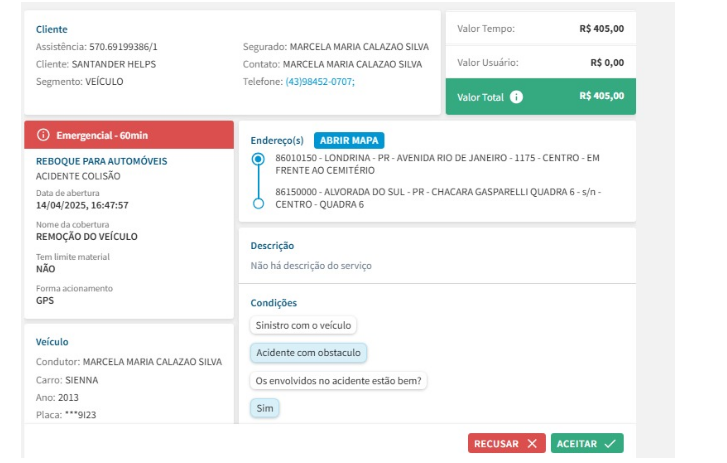The width and height of the screenshot is (727, 463).
Task: Click the Emergencial - 60min banner
Action: click(x=129, y=135)
